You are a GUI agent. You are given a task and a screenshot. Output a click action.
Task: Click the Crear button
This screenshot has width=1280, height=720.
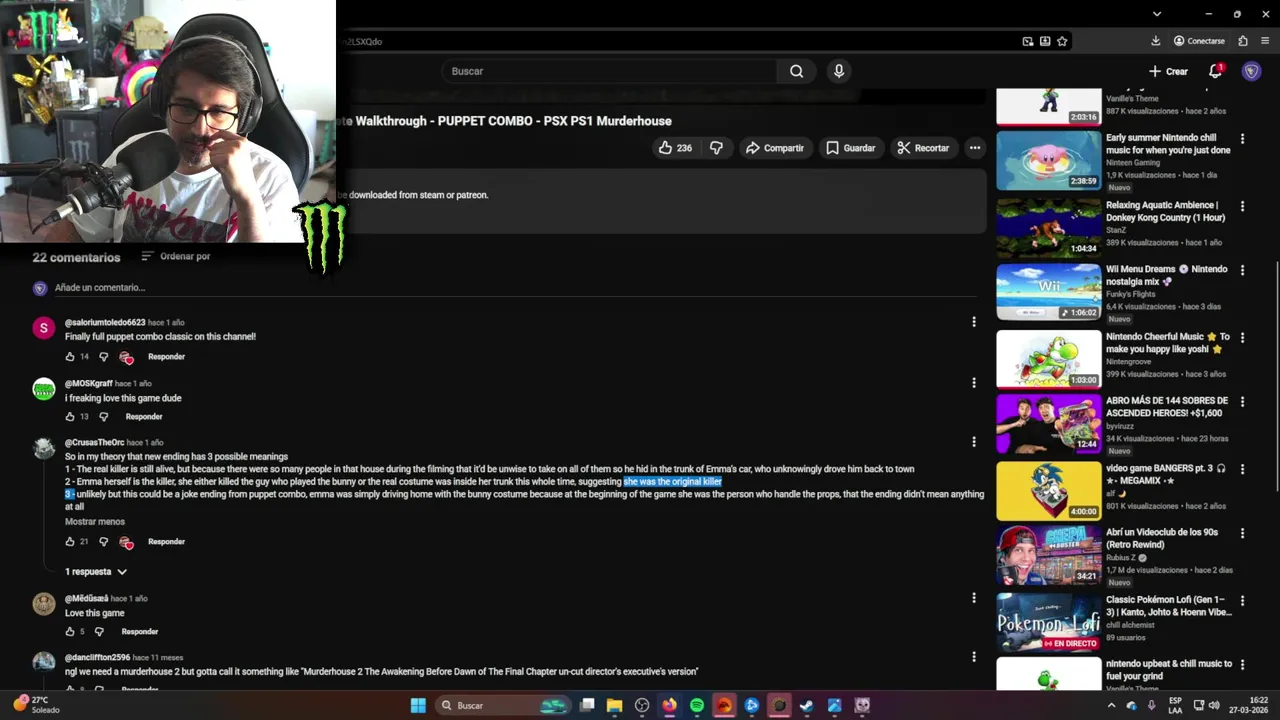(1168, 71)
